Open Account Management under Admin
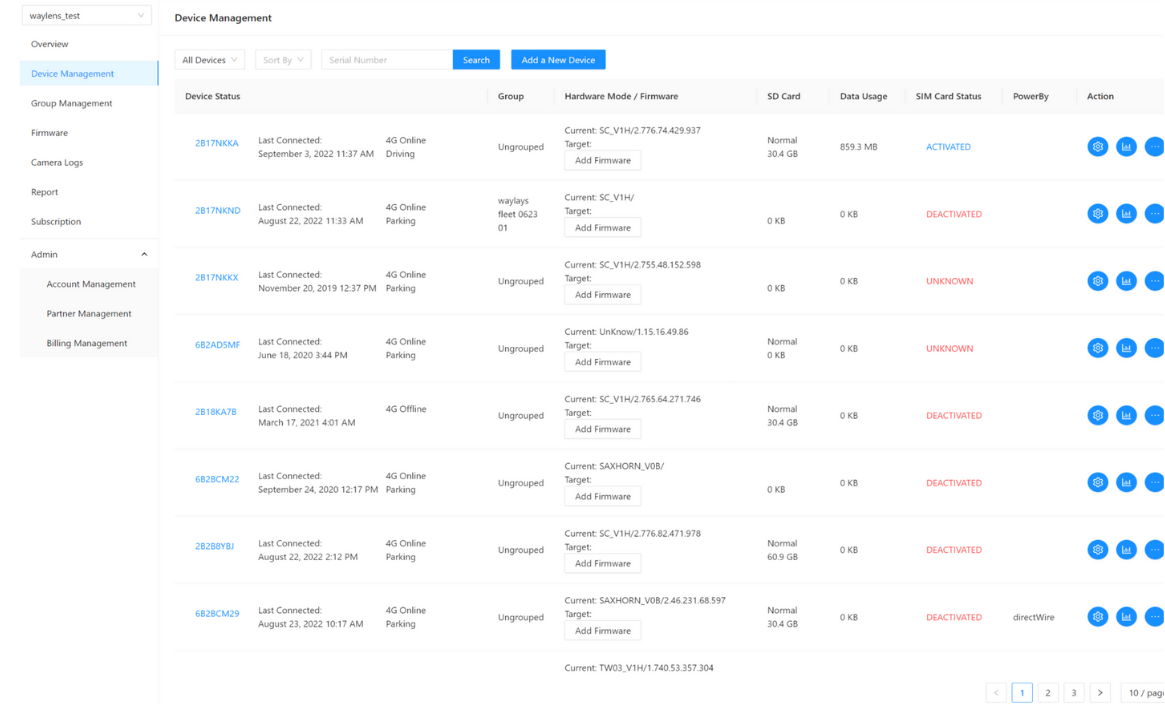This screenshot has height=720, width=1165. pyautogui.click(x=91, y=284)
